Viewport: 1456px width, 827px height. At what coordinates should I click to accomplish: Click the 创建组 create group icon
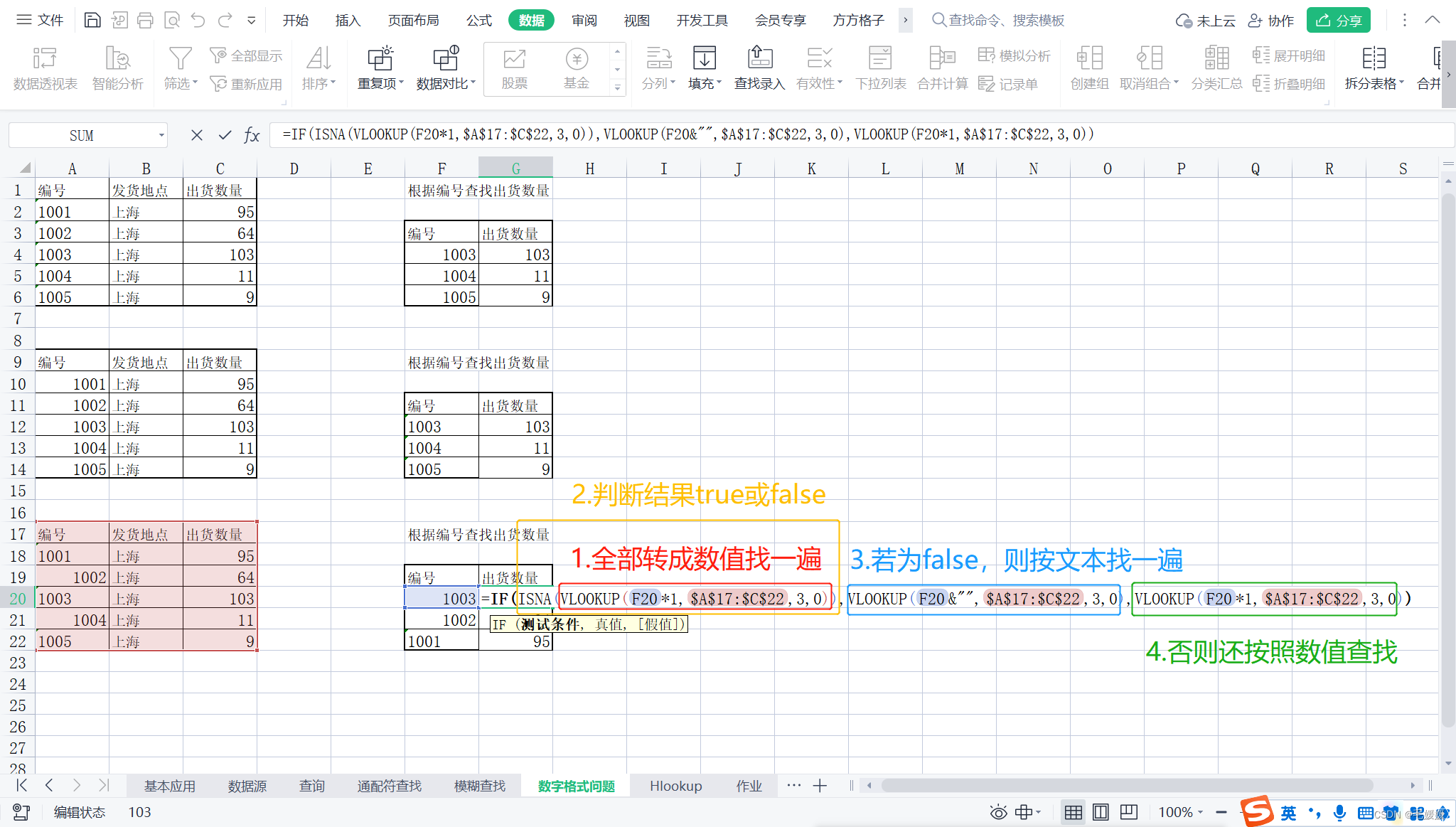[1089, 69]
